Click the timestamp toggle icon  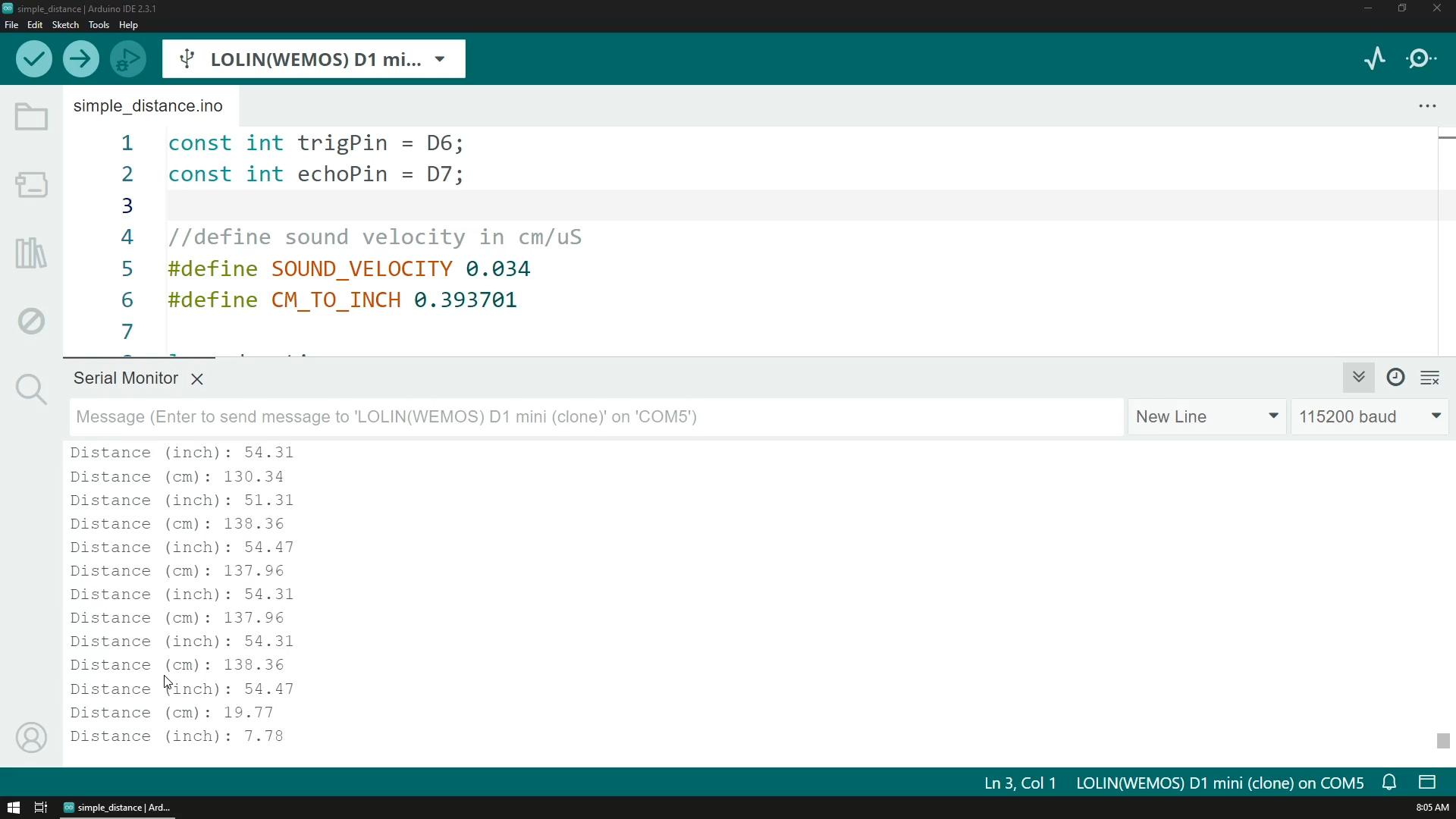[1395, 378]
